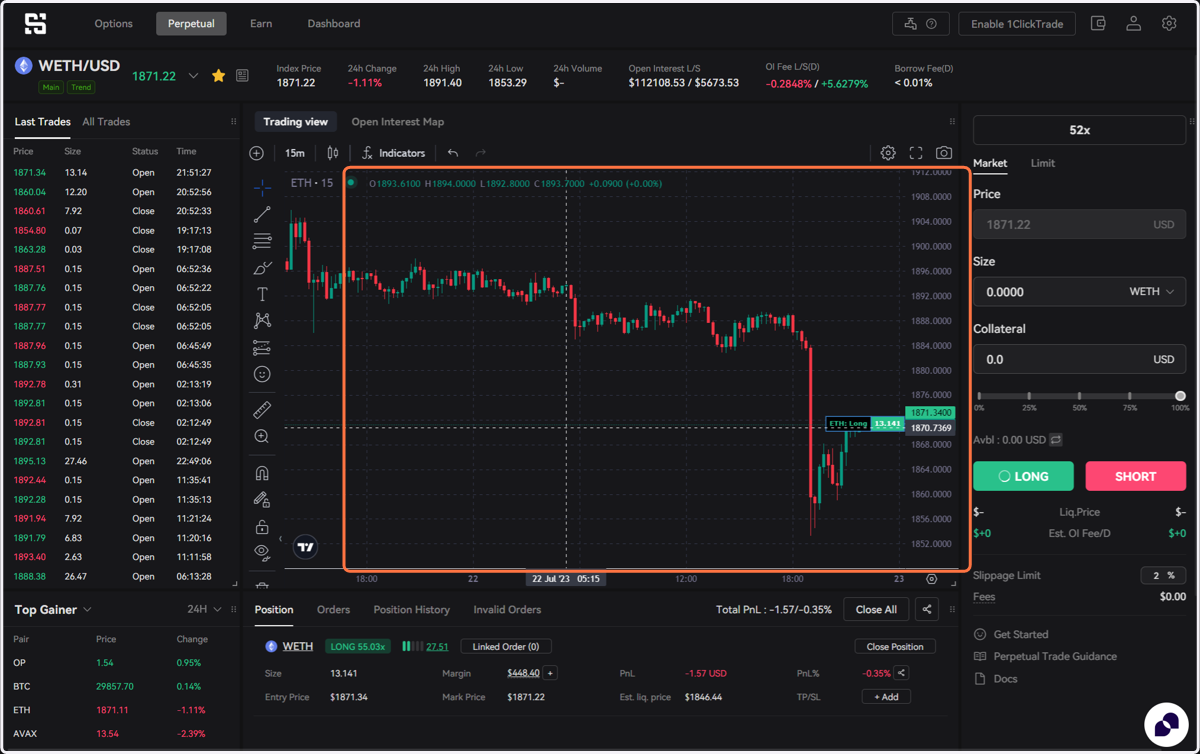
Task: Click the Fees link
Action: coord(984,597)
